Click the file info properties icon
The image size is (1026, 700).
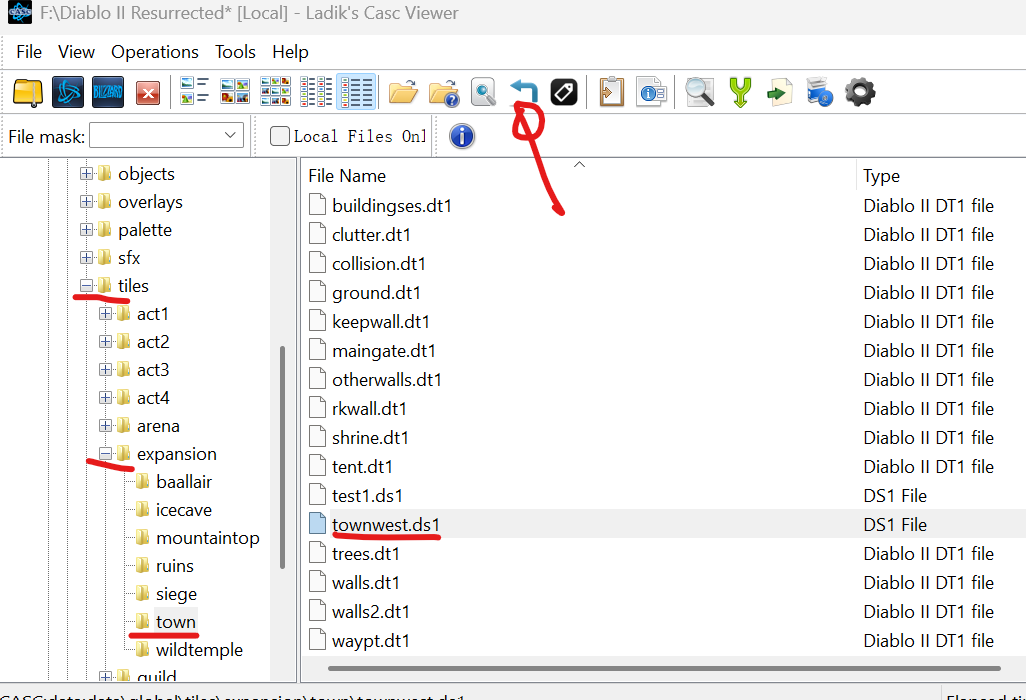pyautogui.click(x=652, y=92)
